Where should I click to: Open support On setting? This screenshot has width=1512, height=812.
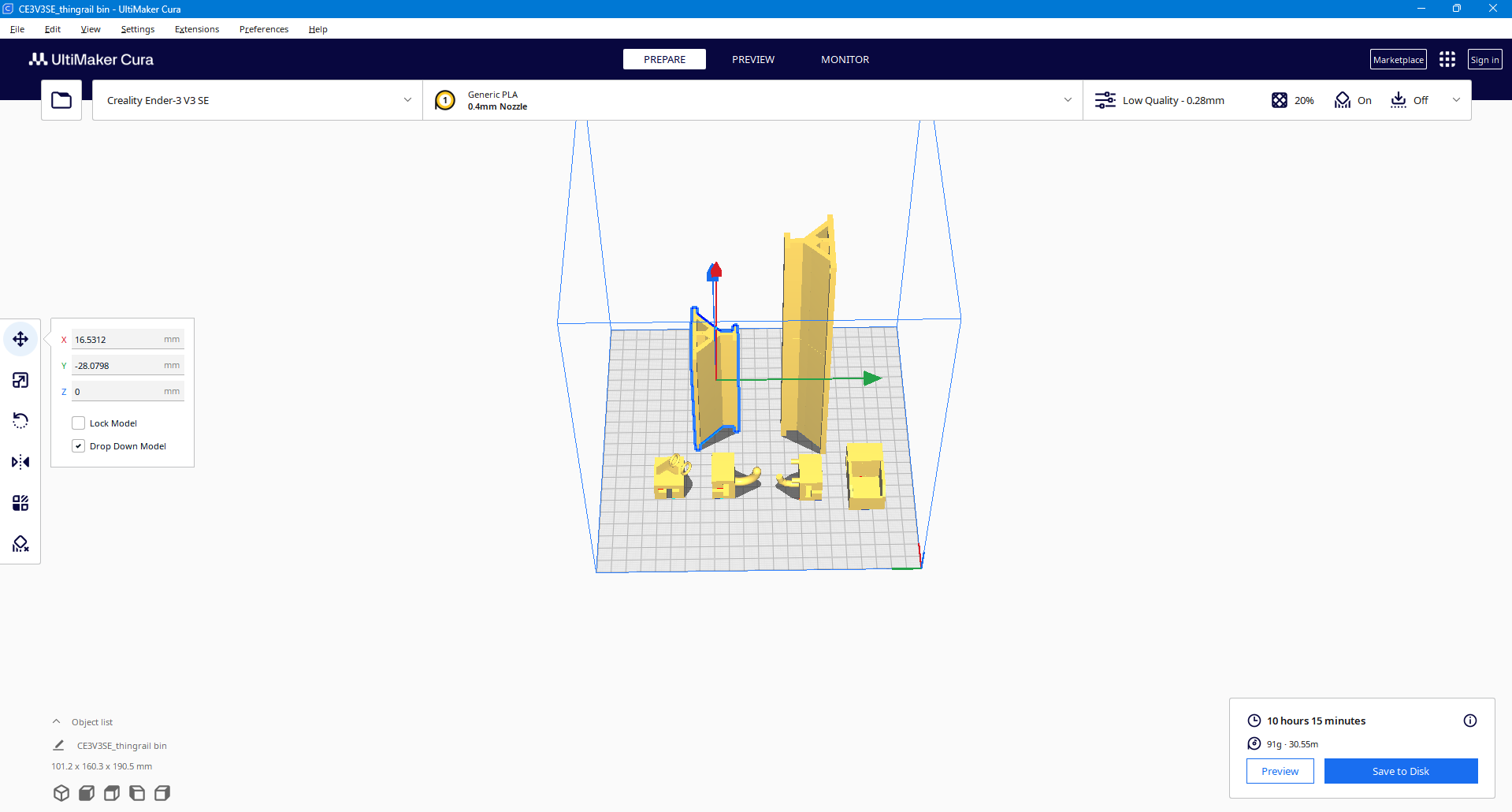click(1353, 100)
